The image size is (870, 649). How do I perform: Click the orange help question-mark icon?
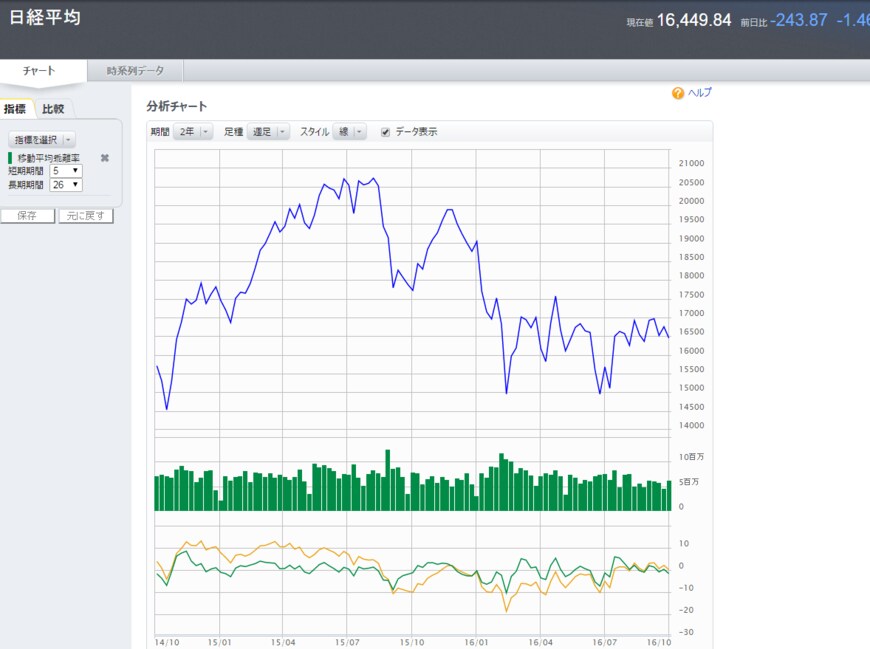[678, 93]
